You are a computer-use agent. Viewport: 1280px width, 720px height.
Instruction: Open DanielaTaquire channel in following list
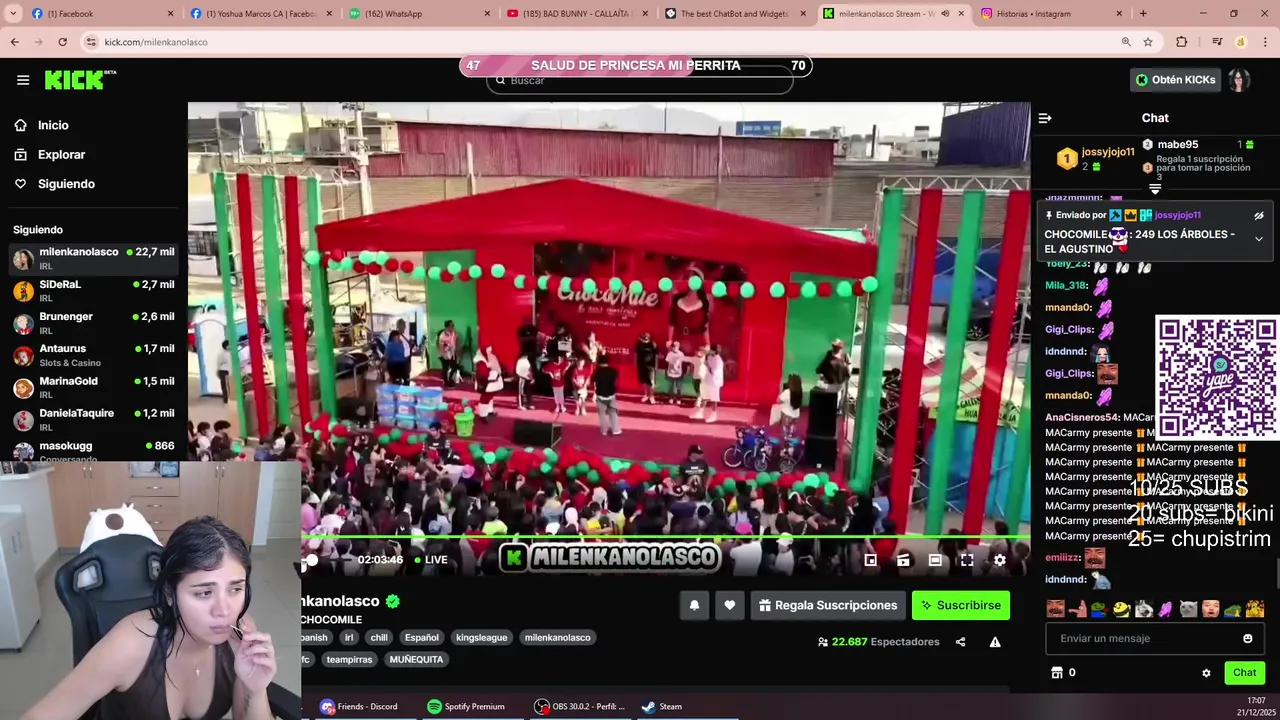click(x=94, y=418)
